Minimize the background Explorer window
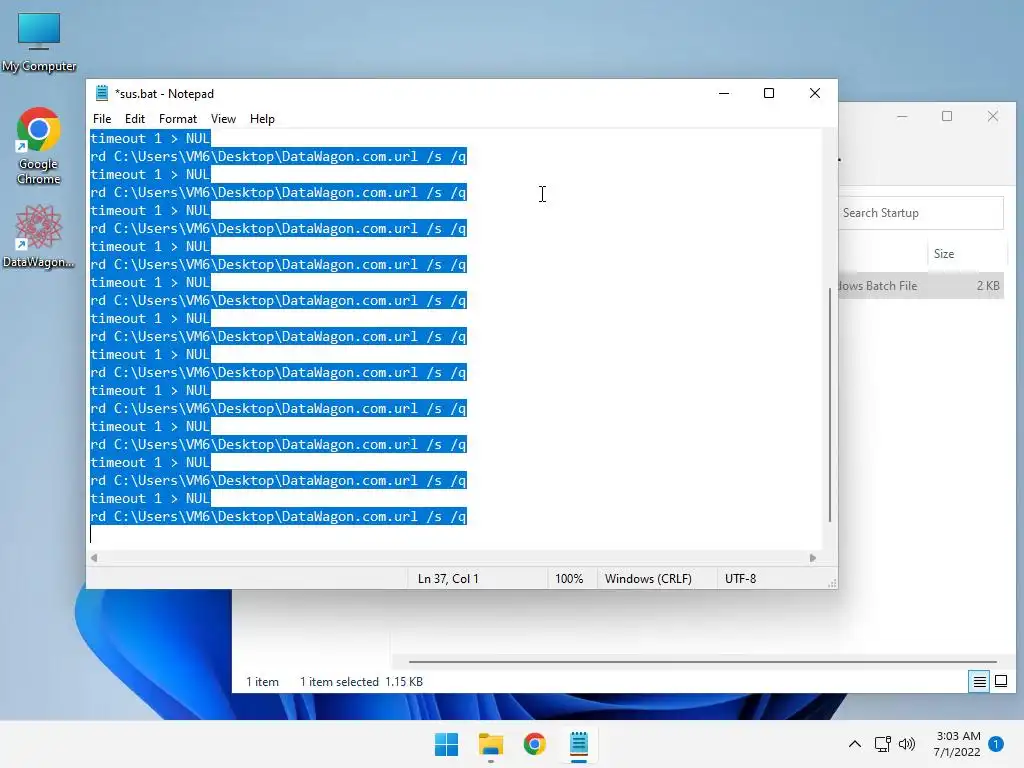This screenshot has width=1024, height=768. [902, 116]
